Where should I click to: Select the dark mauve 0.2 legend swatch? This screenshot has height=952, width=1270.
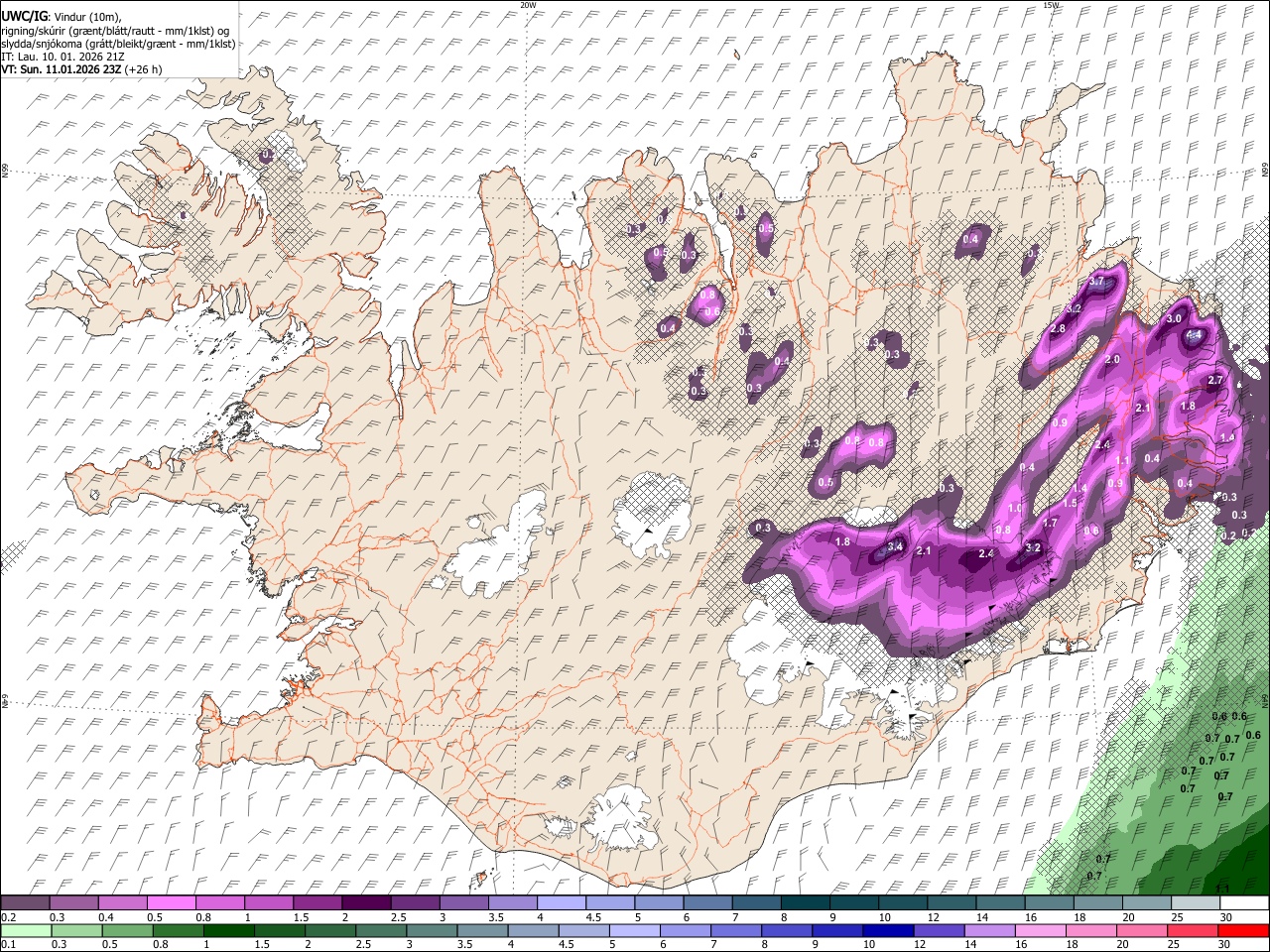(x=25, y=903)
